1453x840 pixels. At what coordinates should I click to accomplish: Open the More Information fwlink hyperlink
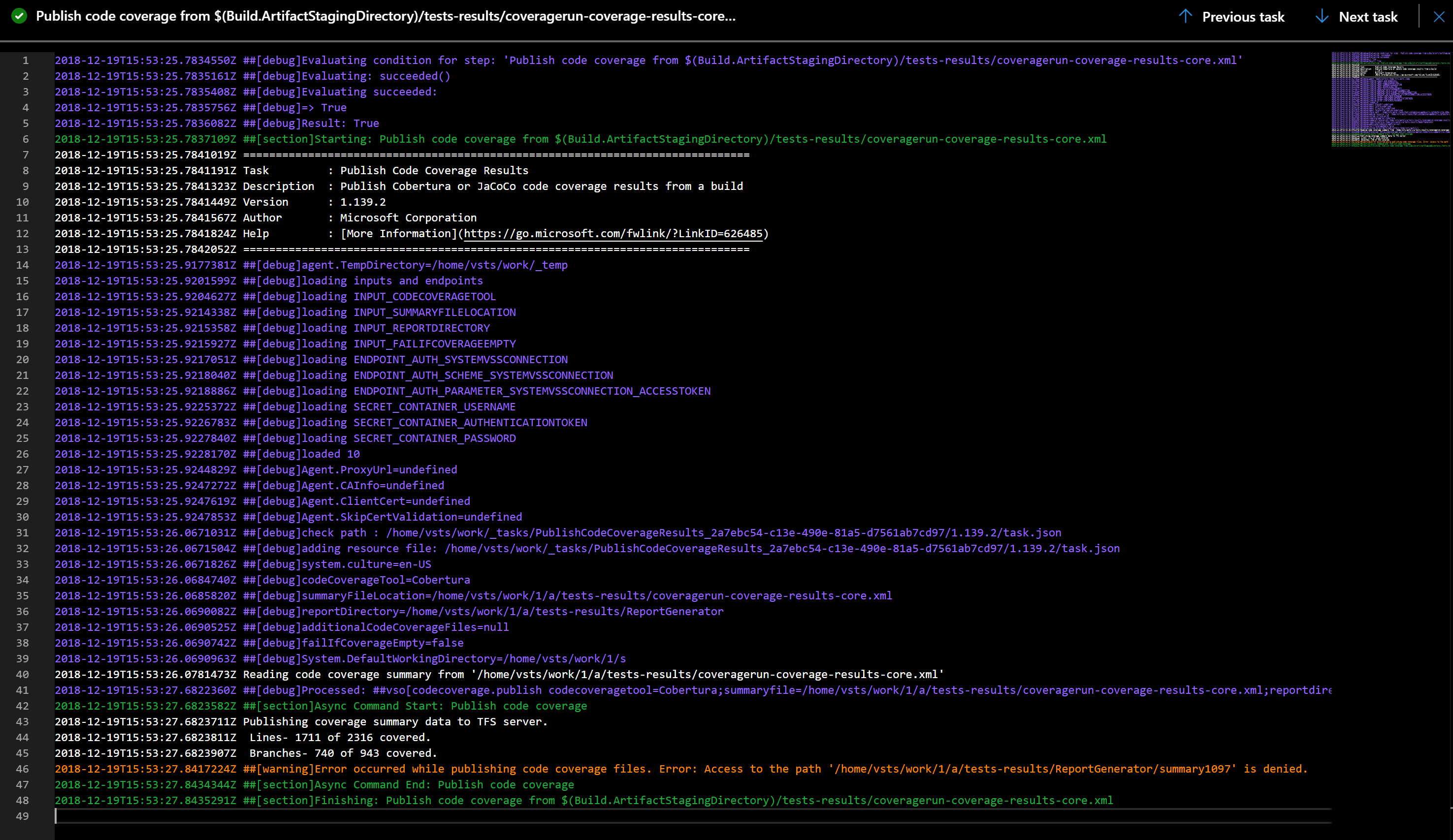(614, 233)
